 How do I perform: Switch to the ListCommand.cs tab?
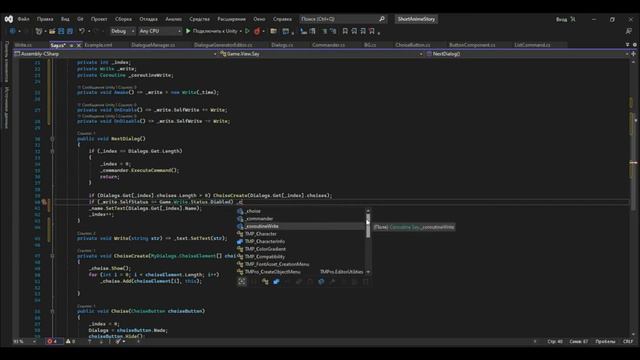pos(532,45)
